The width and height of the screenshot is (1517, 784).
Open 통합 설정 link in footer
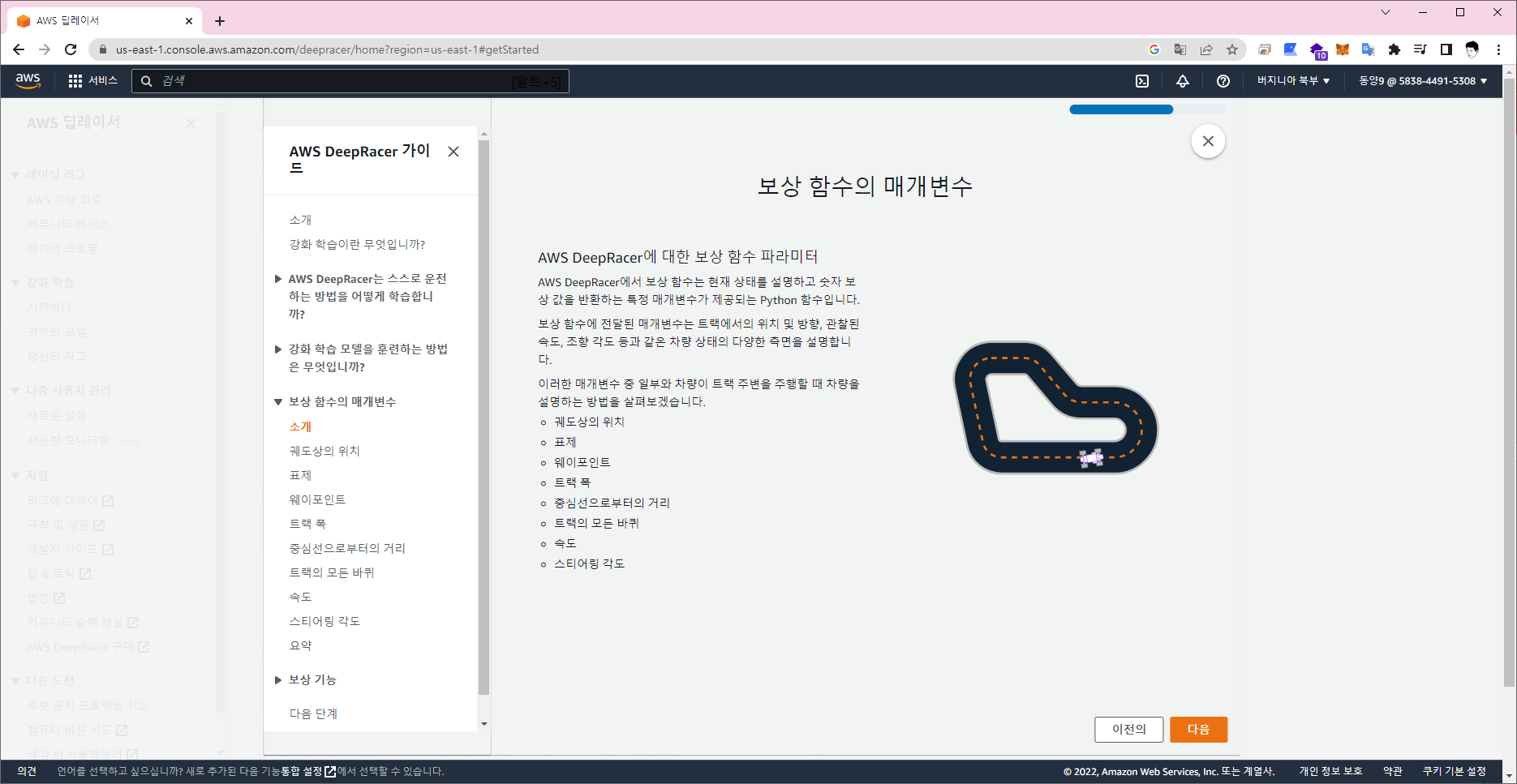307,771
